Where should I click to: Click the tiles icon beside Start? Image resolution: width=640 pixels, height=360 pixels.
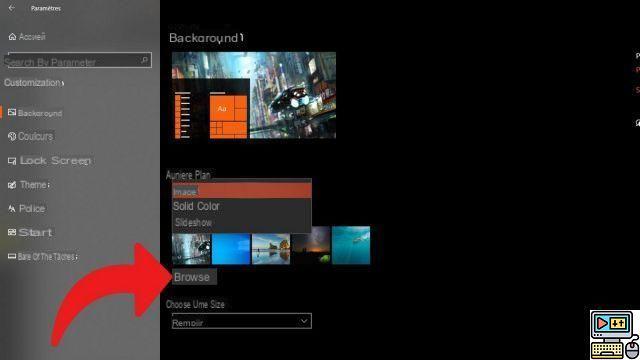point(12,232)
